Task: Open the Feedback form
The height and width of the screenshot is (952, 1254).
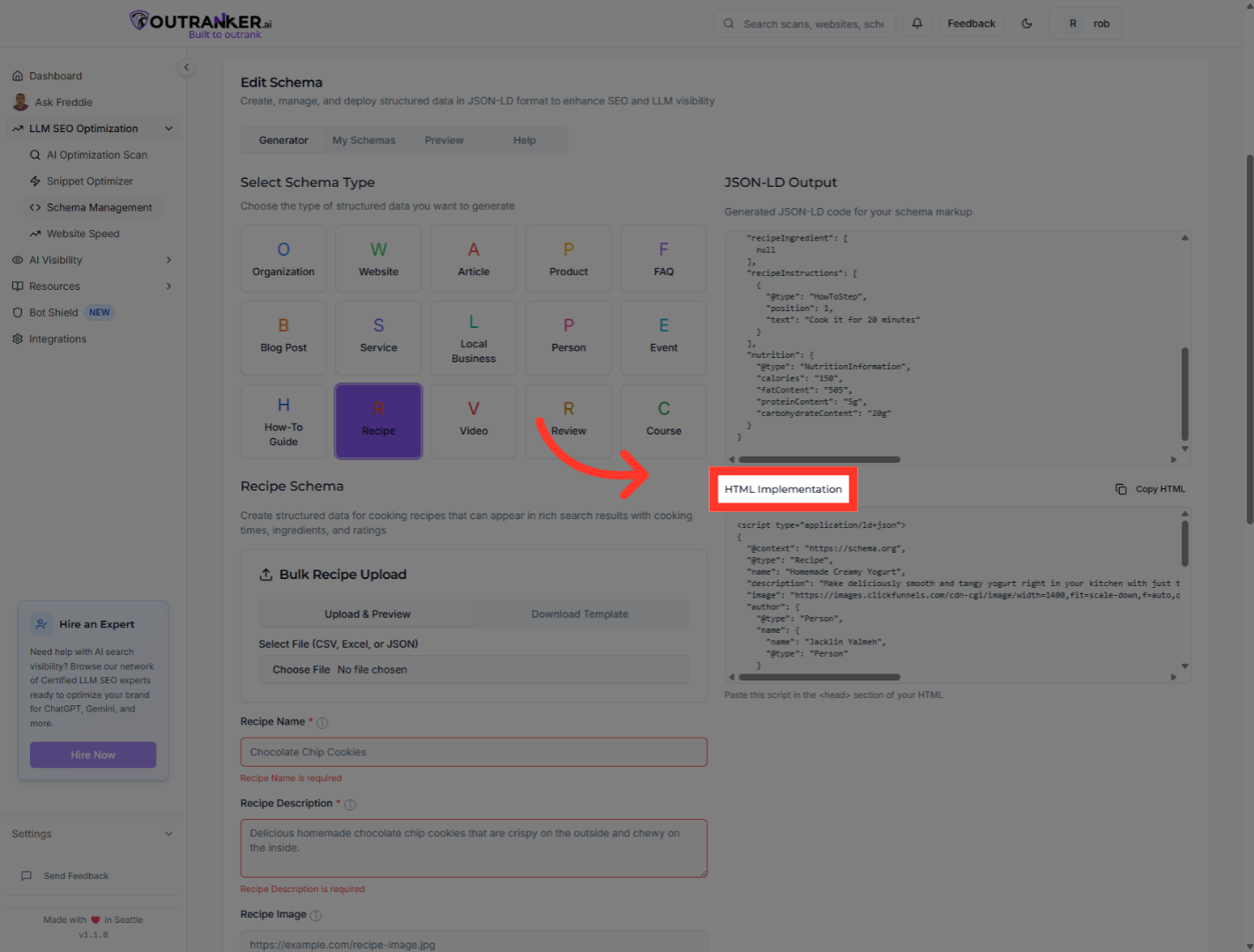Action: click(971, 23)
